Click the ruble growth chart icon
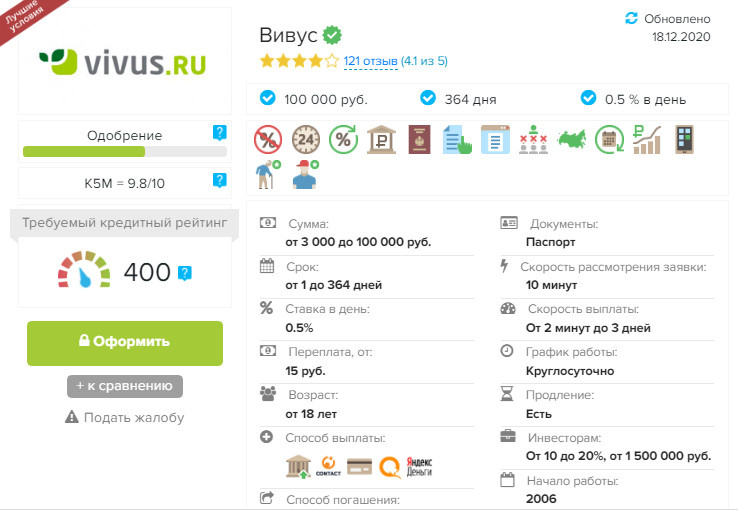The height and width of the screenshot is (510, 738). 647,140
